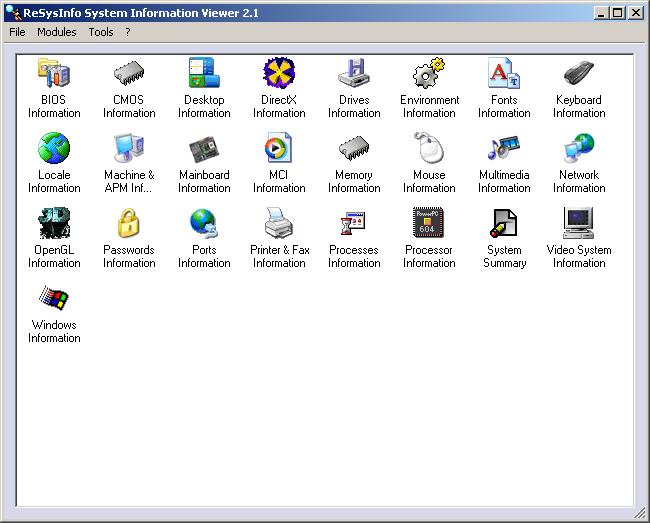Image resolution: width=650 pixels, height=523 pixels.
Task: Open the BIOS Information module icon
Action: [x=54, y=73]
